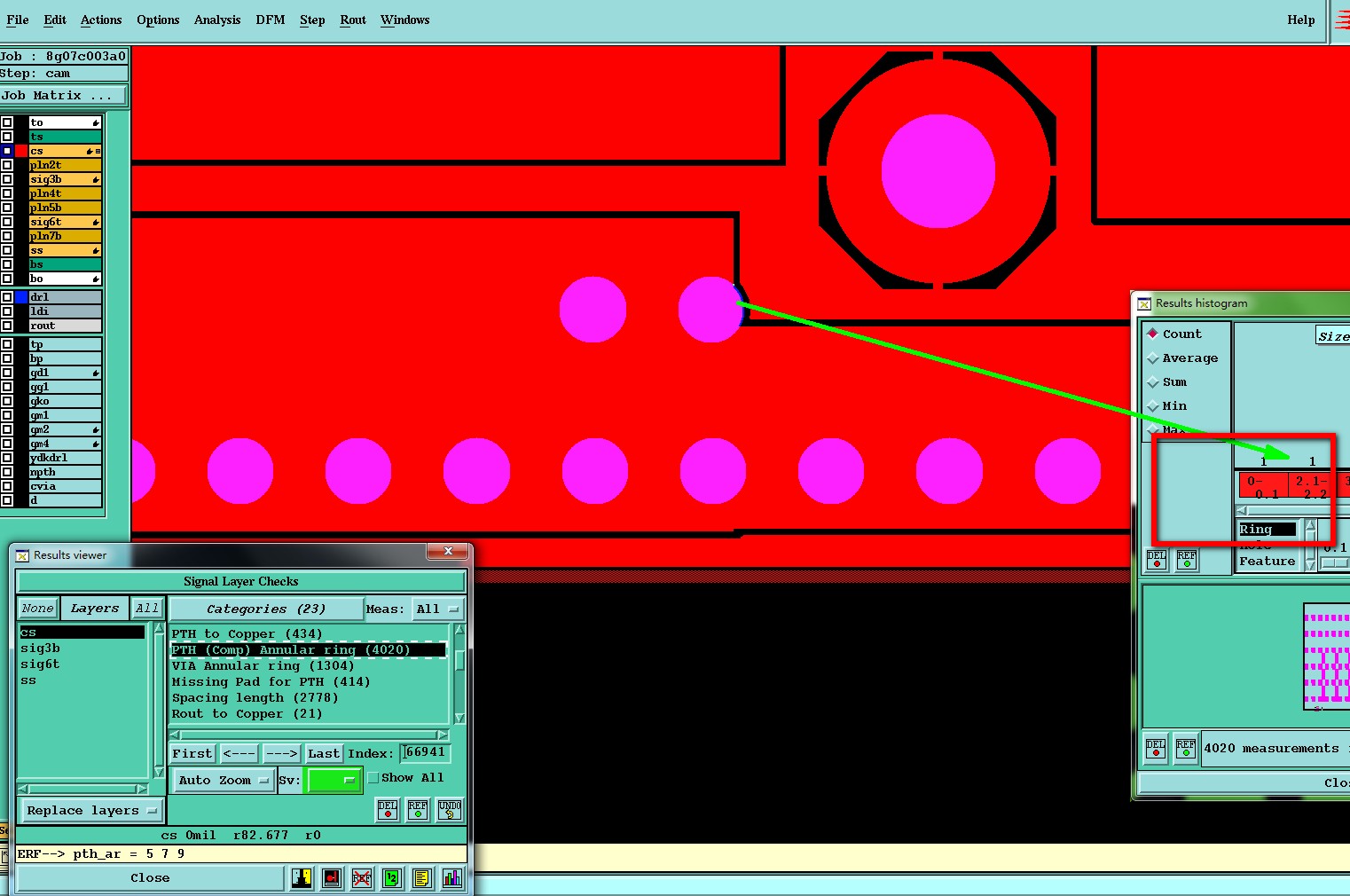This screenshot has width=1350, height=896.
Task: Click edit hand marker on 'to' layer
Action: tap(96, 122)
